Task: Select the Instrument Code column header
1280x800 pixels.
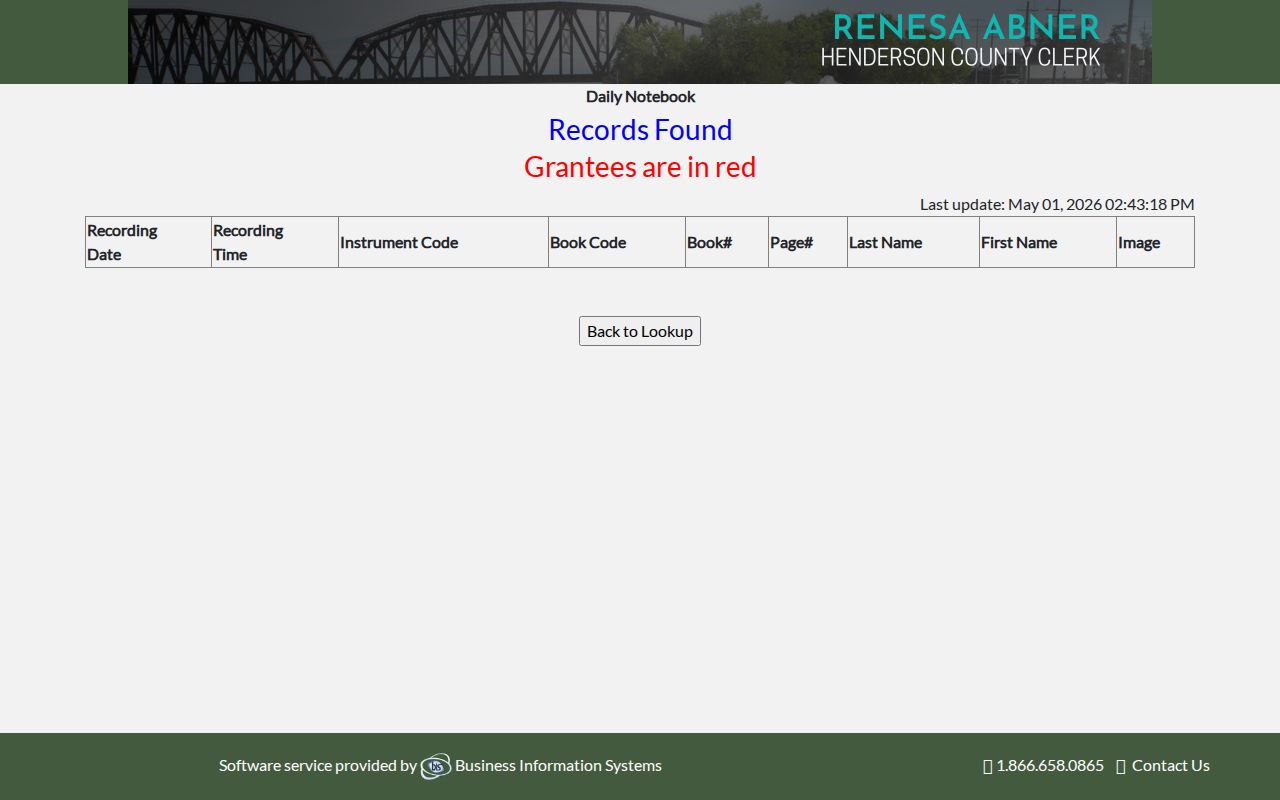Action: pyautogui.click(x=443, y=242)
